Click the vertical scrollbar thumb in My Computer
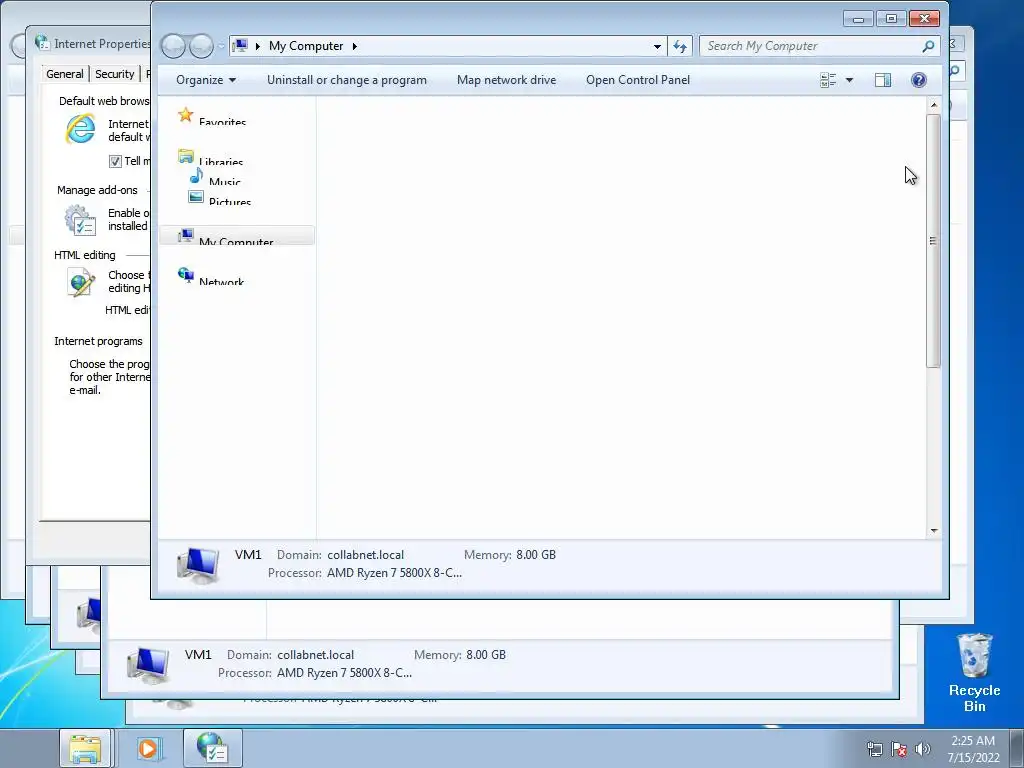The height and width of the screenshot is (768, 1024). [933, 241]
